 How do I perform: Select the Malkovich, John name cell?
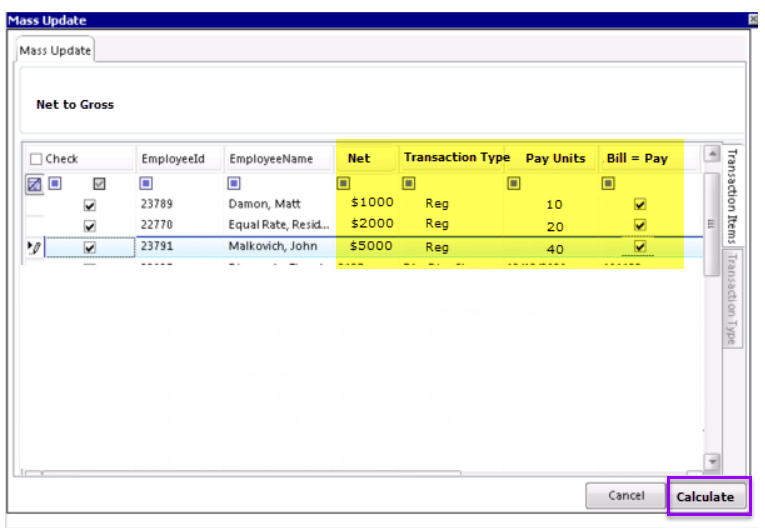[273, 246]
